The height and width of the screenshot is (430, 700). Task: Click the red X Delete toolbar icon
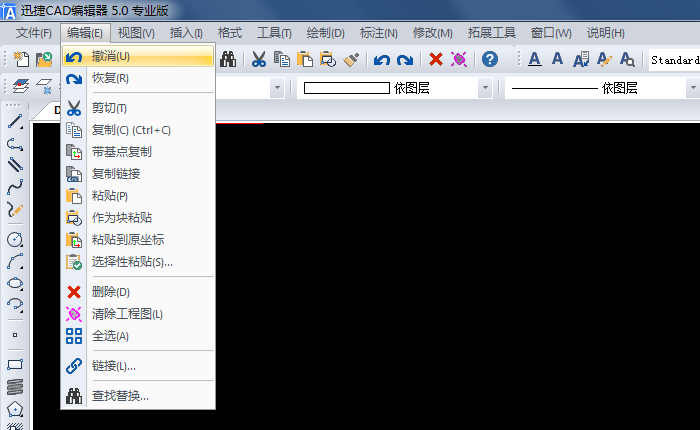pos(436,59)
